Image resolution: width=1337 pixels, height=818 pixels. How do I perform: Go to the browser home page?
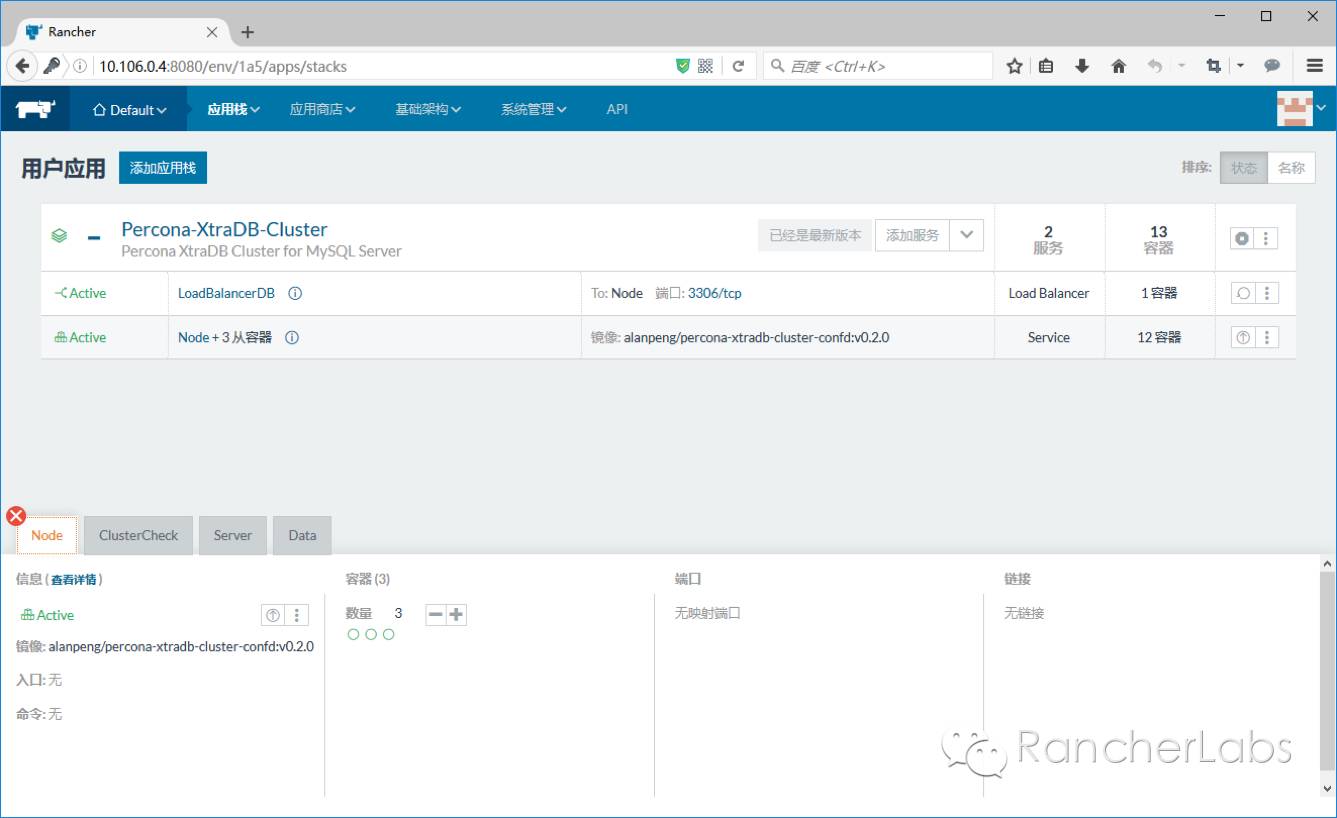[x=1118, y=66]
